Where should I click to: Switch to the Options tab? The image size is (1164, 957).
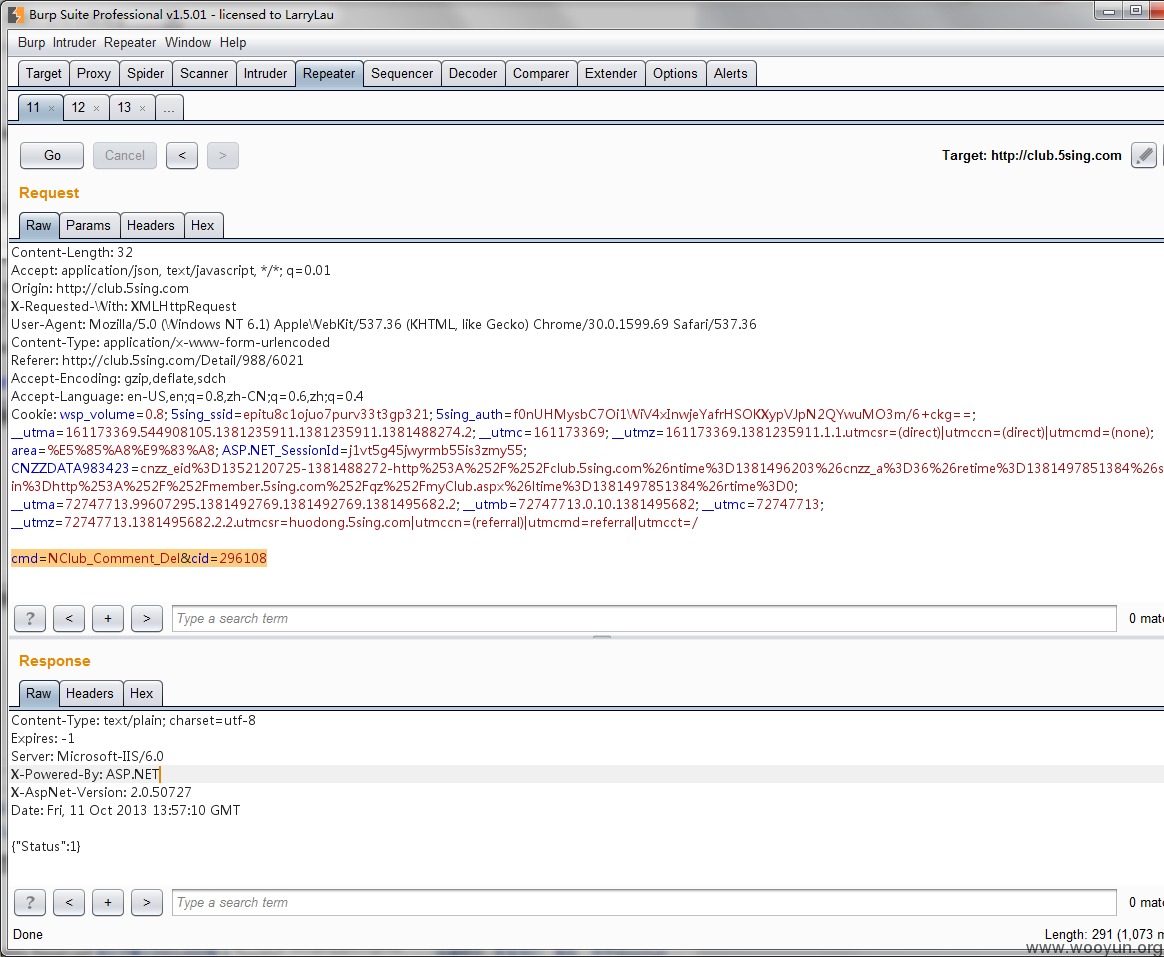[x=675, y=74]
